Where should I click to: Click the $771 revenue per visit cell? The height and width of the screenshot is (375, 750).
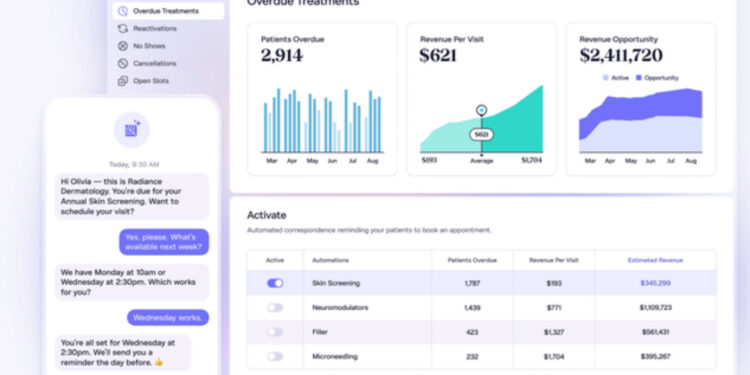pyautogui.click(x=554, y=308)
